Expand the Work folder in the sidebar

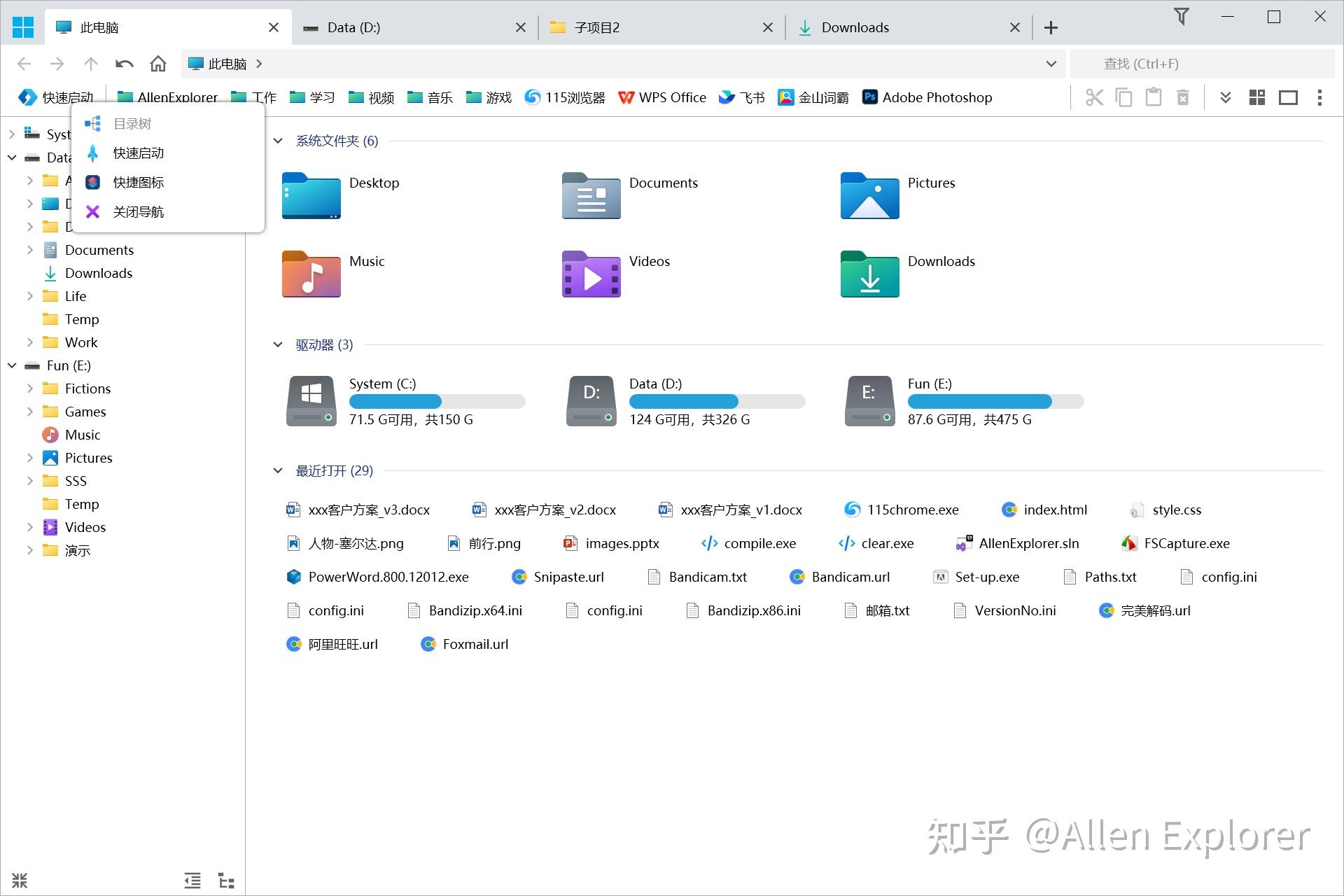(x=29, y=342)
